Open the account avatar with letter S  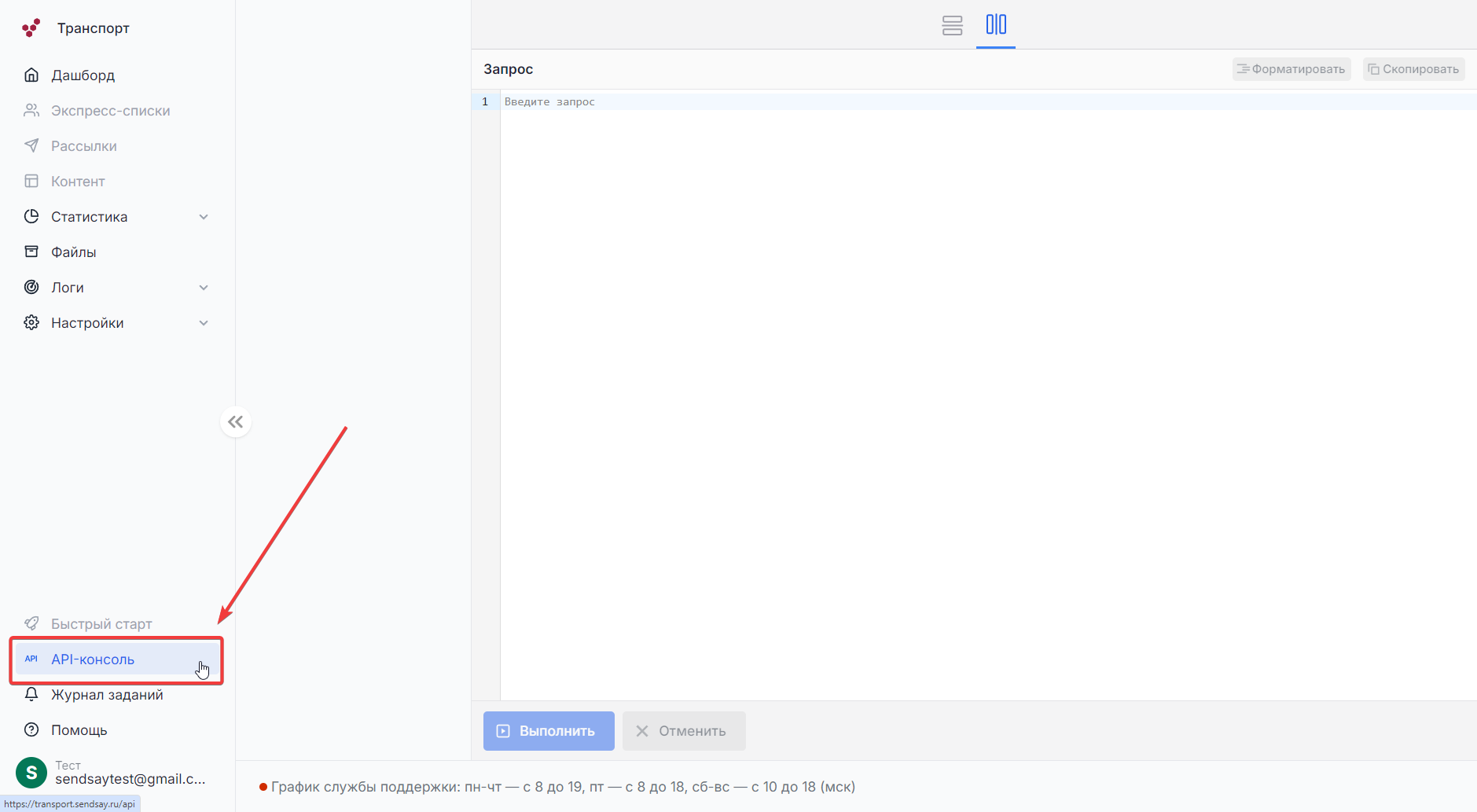pos(31,773)
